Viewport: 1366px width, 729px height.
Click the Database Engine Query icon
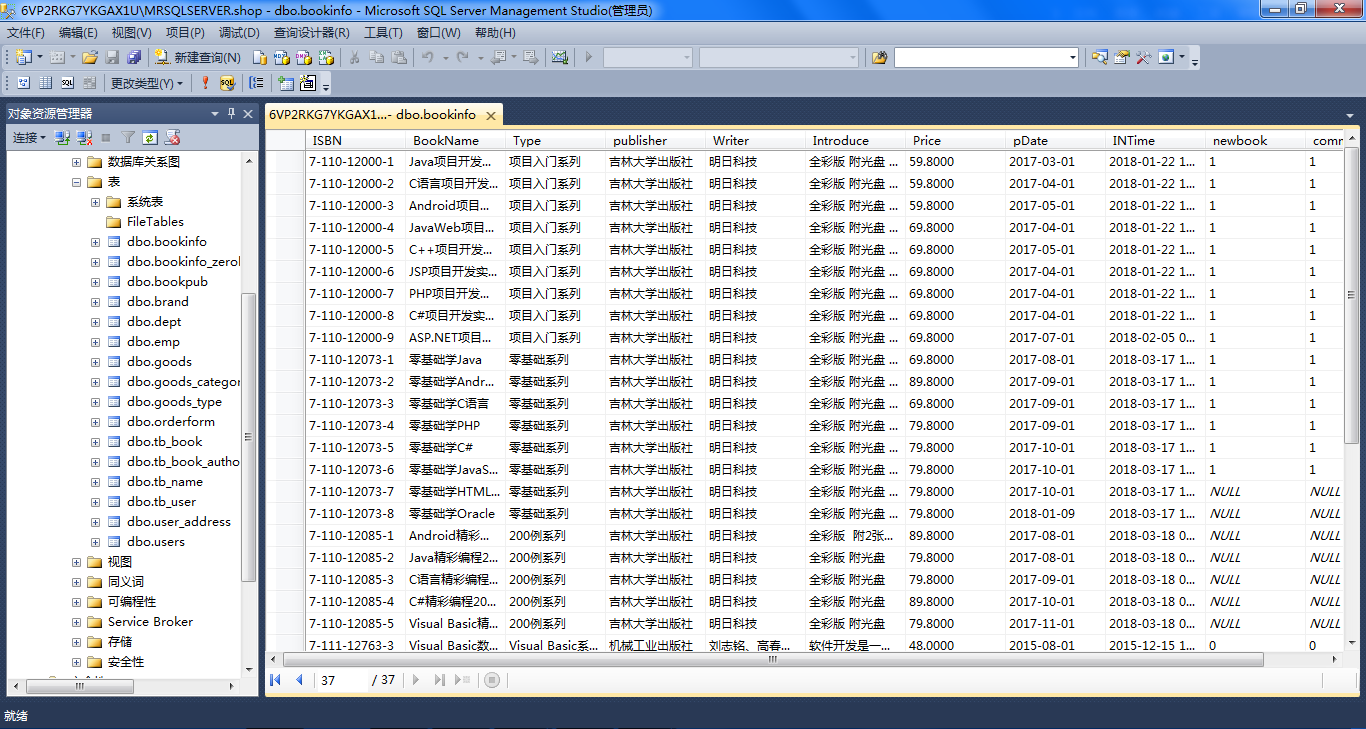coord(260,58)
